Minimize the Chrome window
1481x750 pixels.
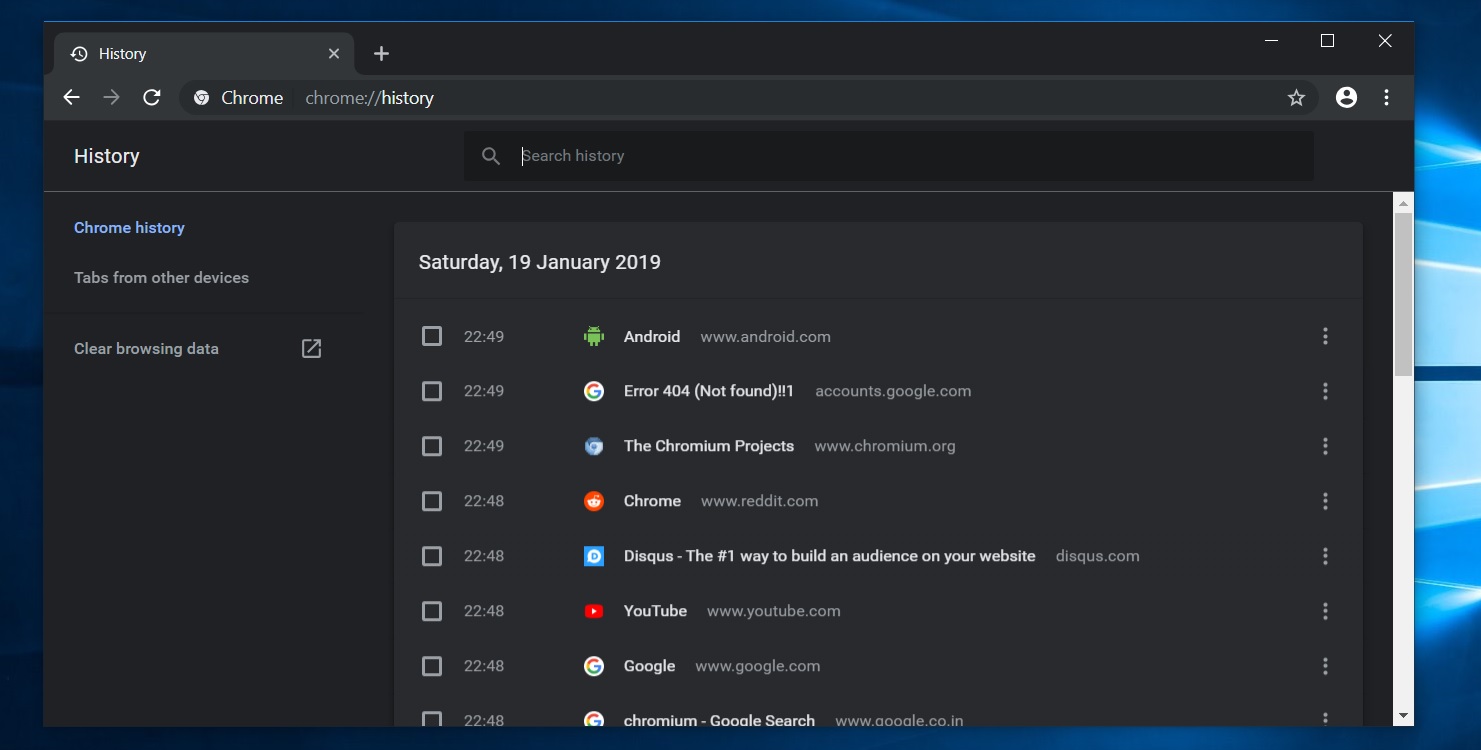1271,41
